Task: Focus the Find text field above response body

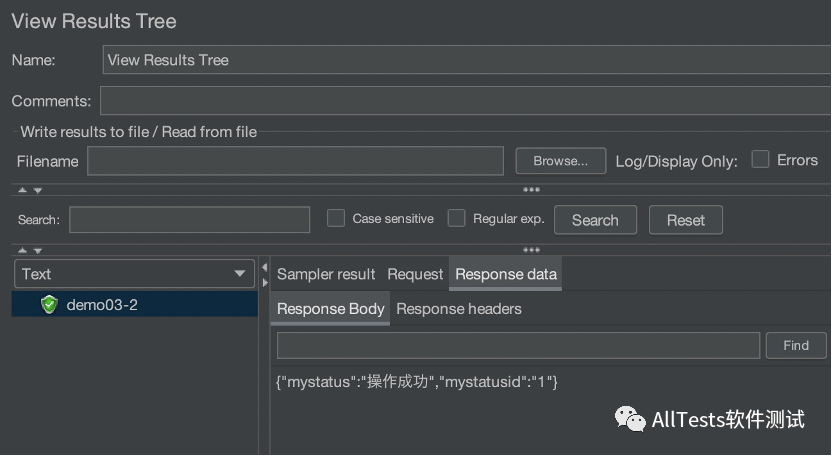Action: point(518,346)
